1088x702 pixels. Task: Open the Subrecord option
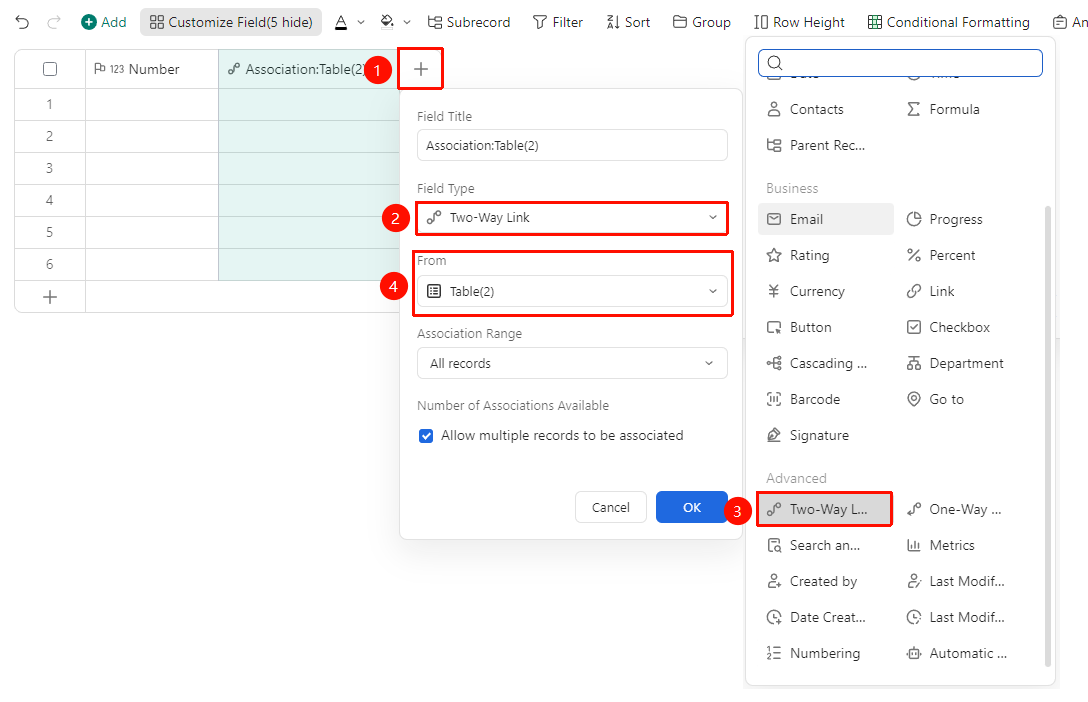coord(468,22)
